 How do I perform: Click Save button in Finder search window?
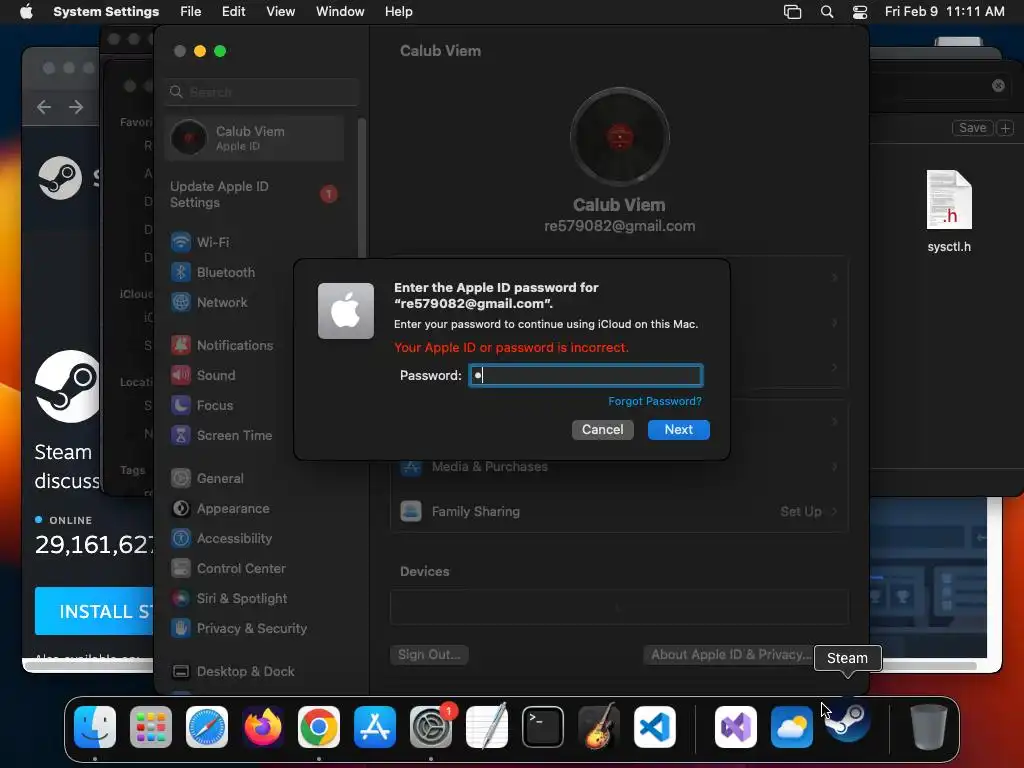[972, 128]
